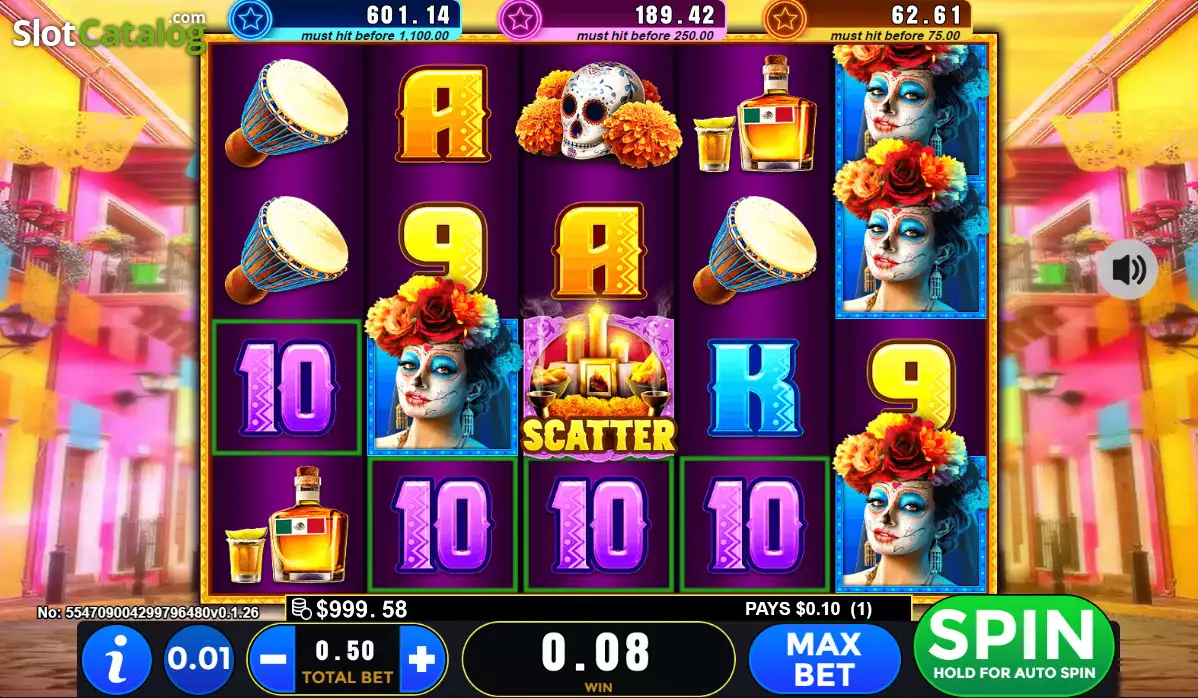
Task: Click the $999.58 balance indicator
Action: click(x=350, y=609)
